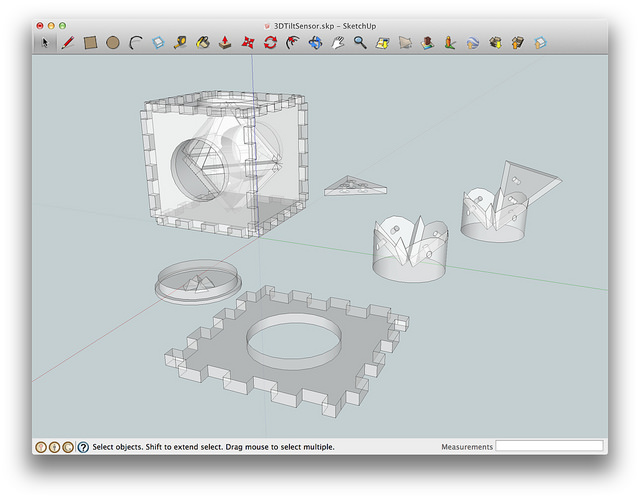Select the flat jigsaw panel with round hole
The width and height of the screenshot is (640, 499).
(x=287, y=351)
